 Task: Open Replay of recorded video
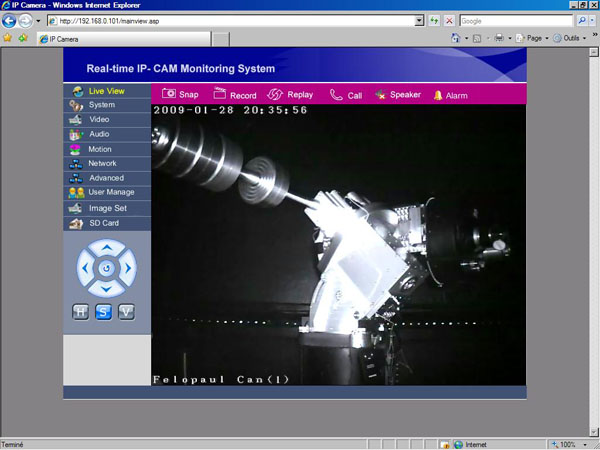pos(290,95)
